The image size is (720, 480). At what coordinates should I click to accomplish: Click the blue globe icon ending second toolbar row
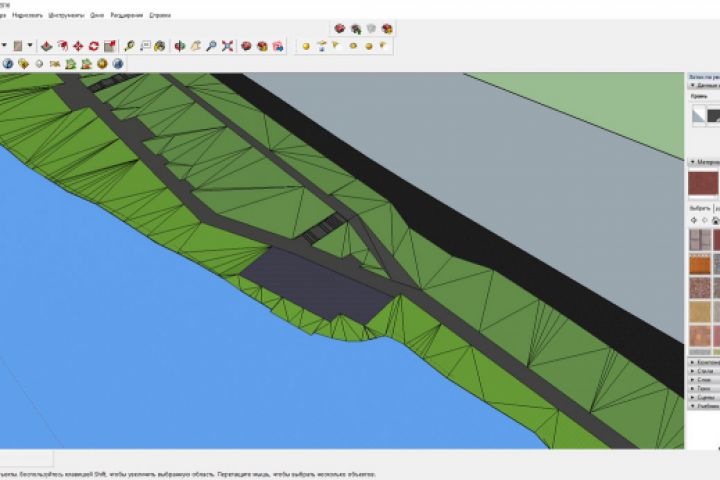pyautogui.click(x=118, y=64)
